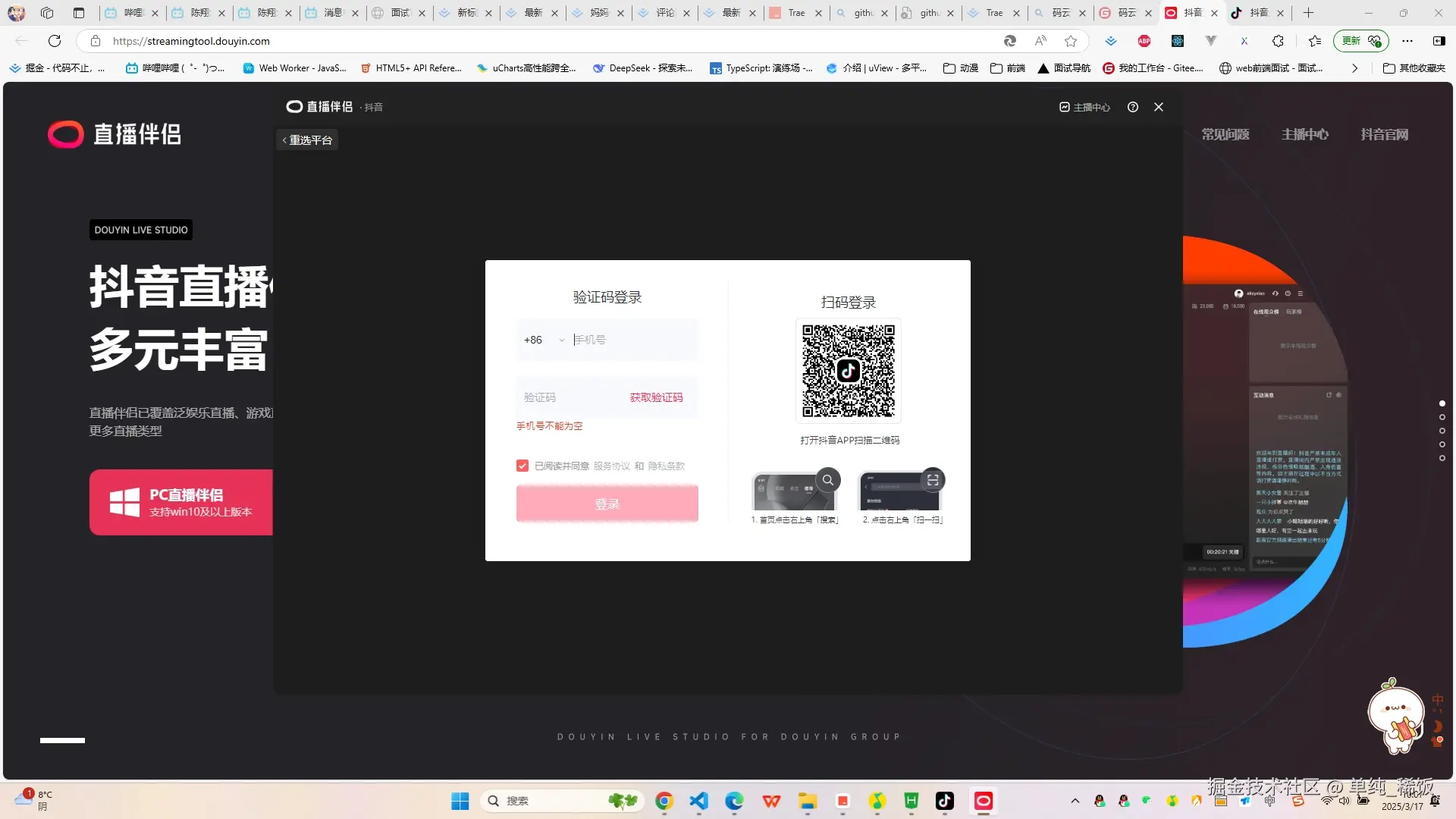Click the ABP adblocker extension icon

(x=1144, y=41)
